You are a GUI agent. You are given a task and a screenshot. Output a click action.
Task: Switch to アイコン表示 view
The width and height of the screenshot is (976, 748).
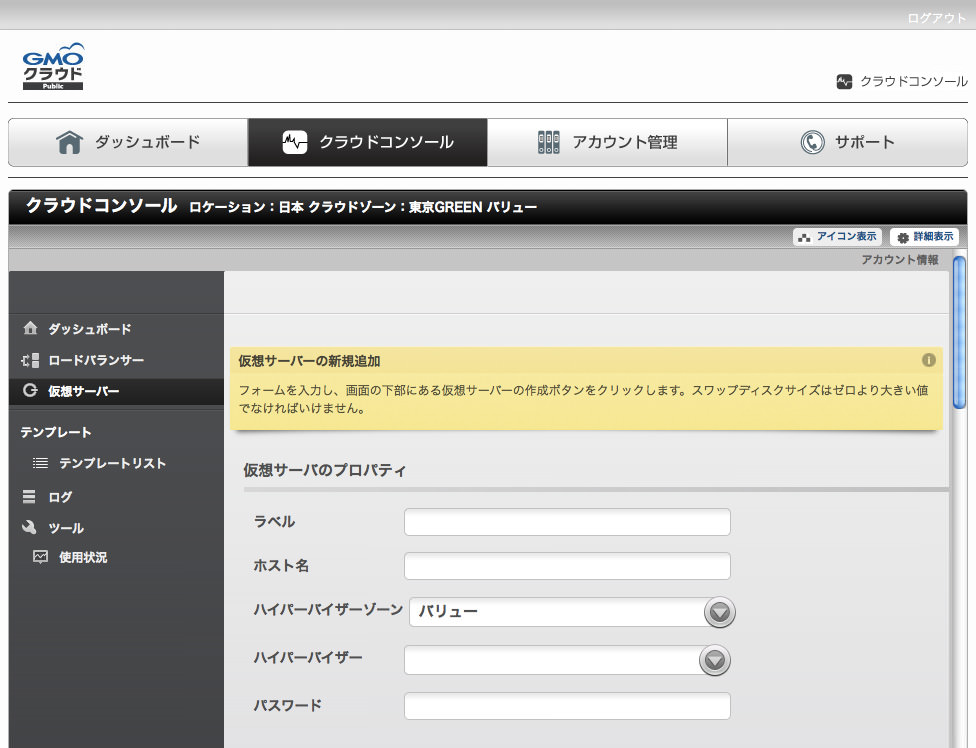click(x=837, y=237)
